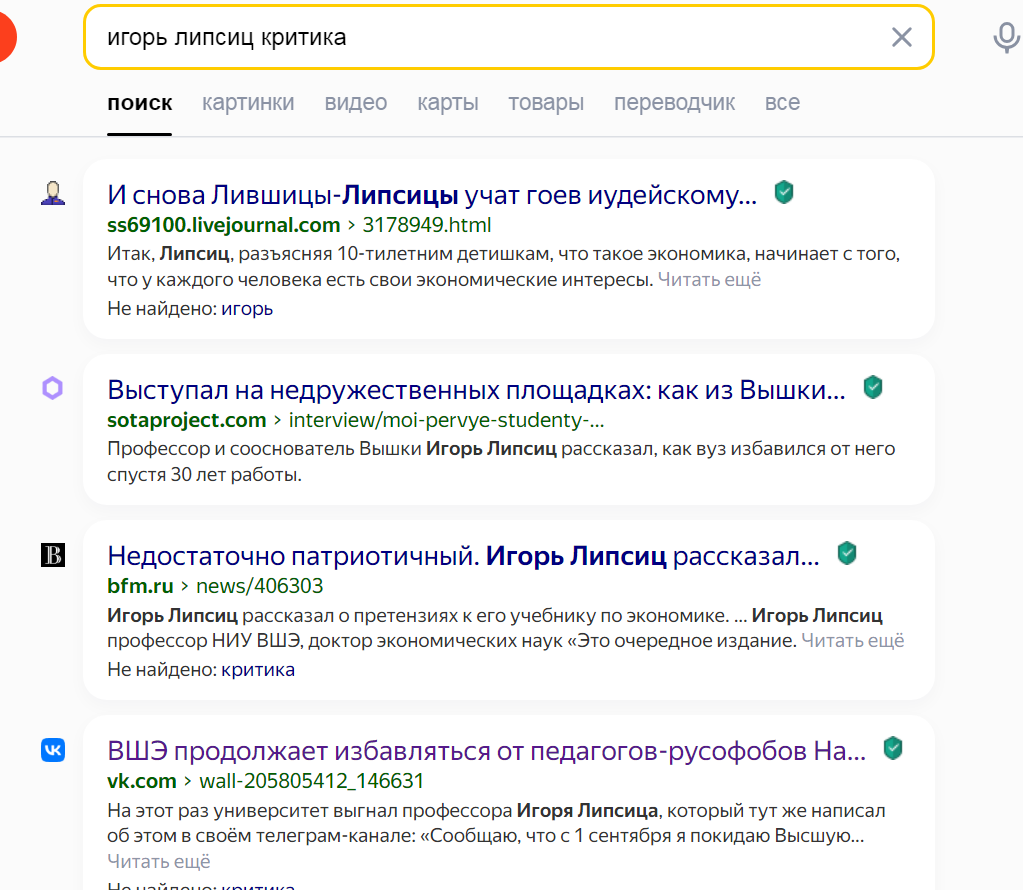
Task: Click the bfm.ru favicon icon
Action: click(53, 555)
